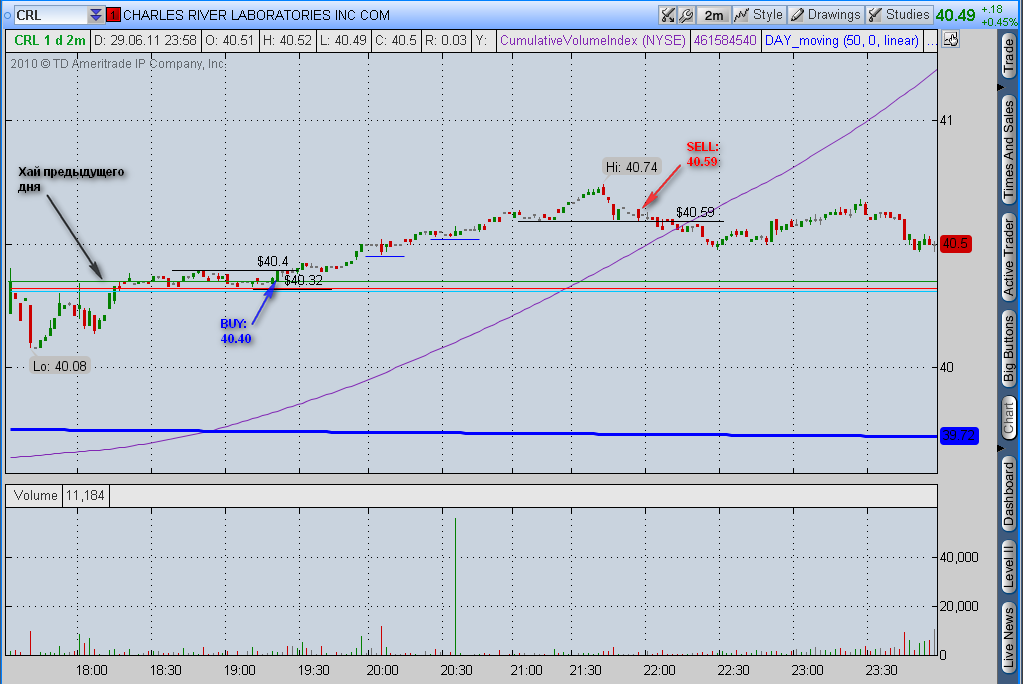Expand the CRL symbol dropdown arrow

coord(96,14)
